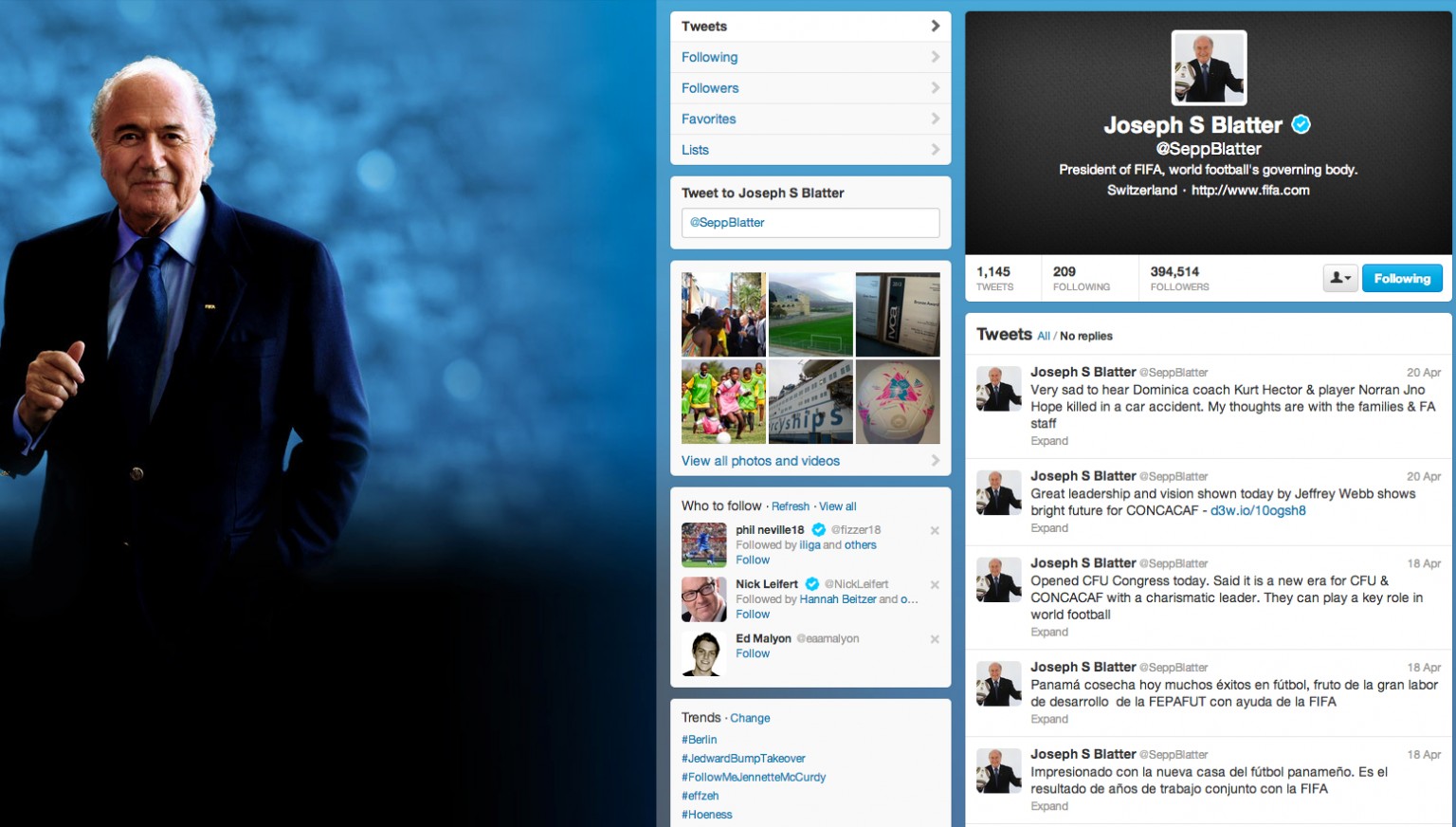
Task: Click the chevron beside Followers
Action: pos(935,88)
